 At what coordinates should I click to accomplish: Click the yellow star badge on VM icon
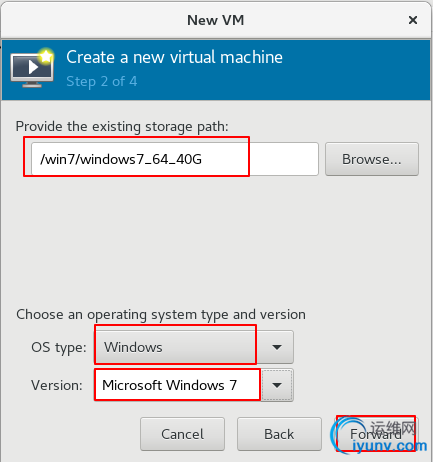[46, 56]
